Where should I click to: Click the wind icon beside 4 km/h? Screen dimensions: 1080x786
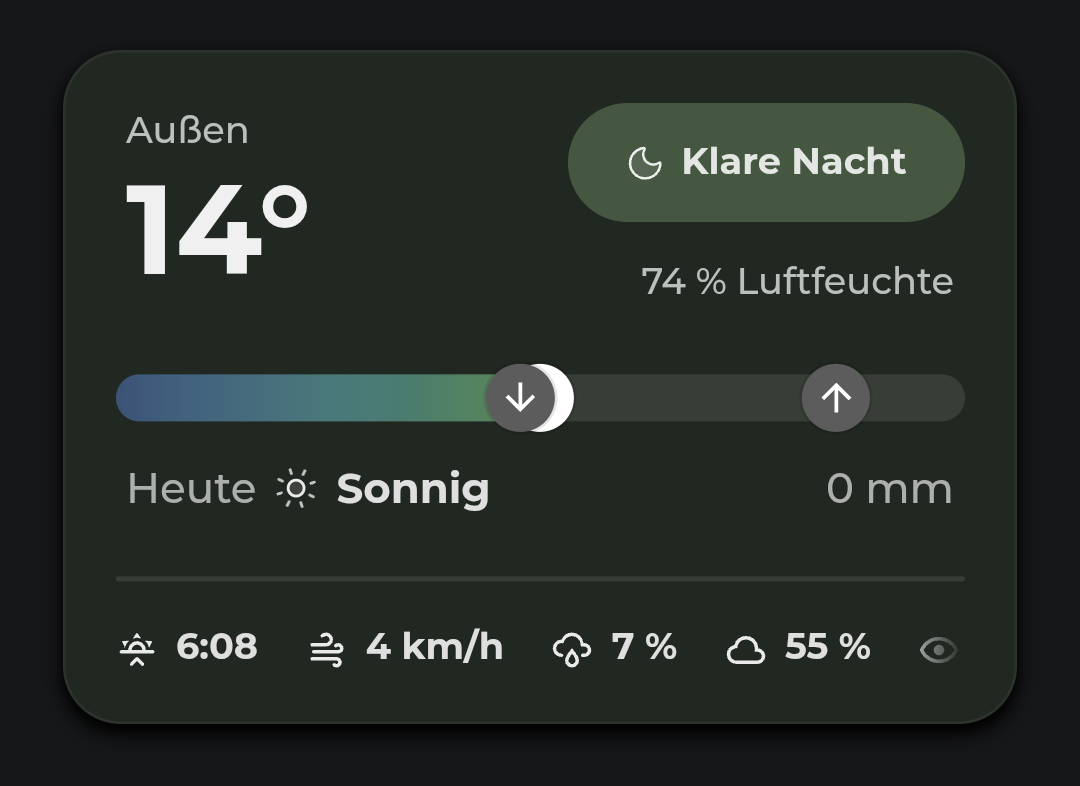click(x=326, y=650)
